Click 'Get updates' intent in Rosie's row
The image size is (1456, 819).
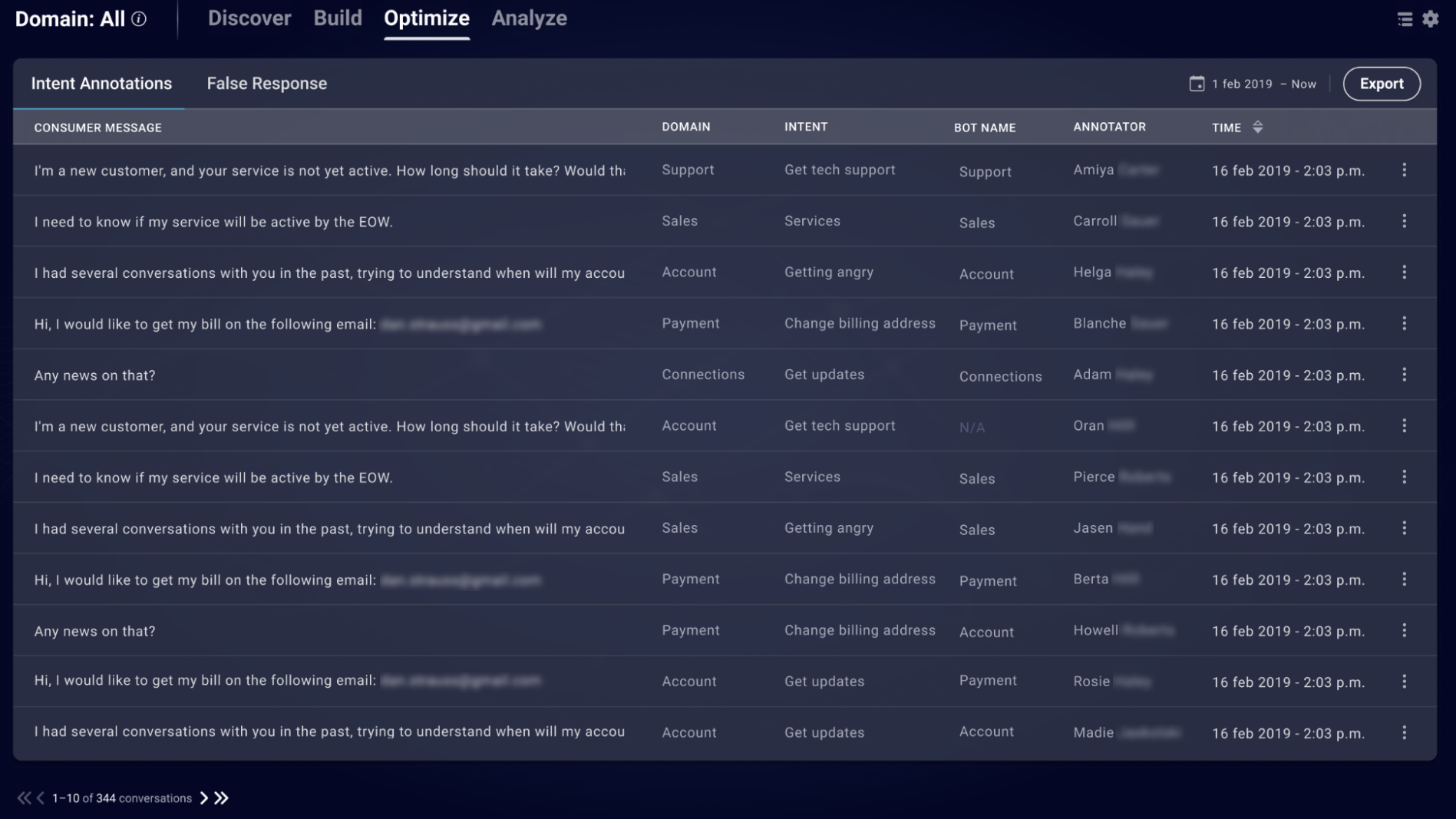pos(824,682)
